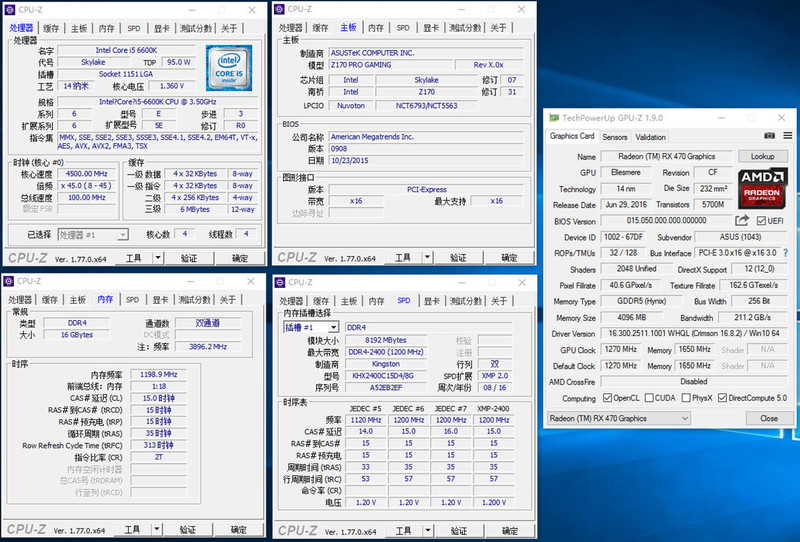Click the AMD Radeon Graphics logo
Viewport: 800px width, 542px height.
tap(762, 188)
